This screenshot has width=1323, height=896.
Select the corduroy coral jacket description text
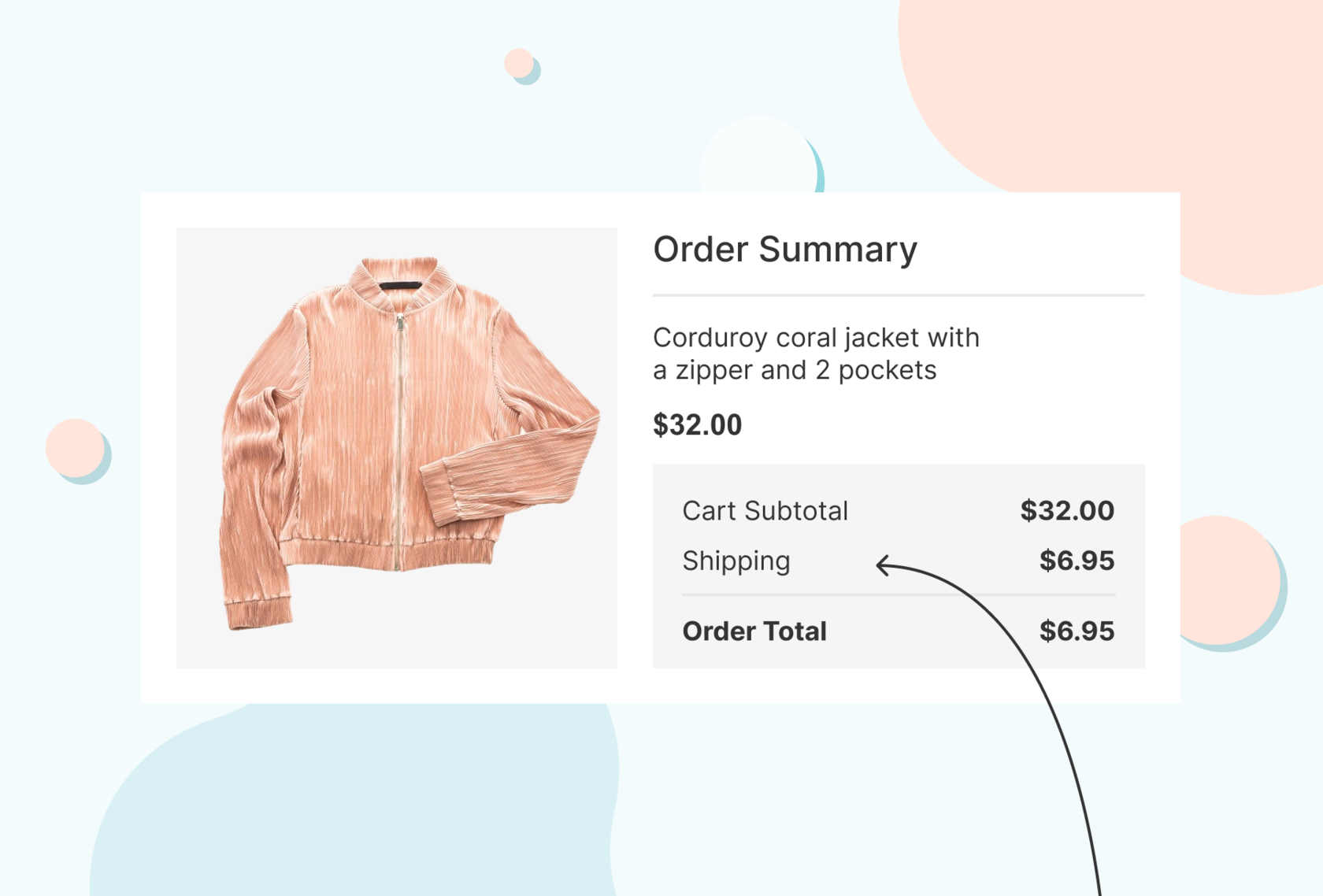pos(816,354)
